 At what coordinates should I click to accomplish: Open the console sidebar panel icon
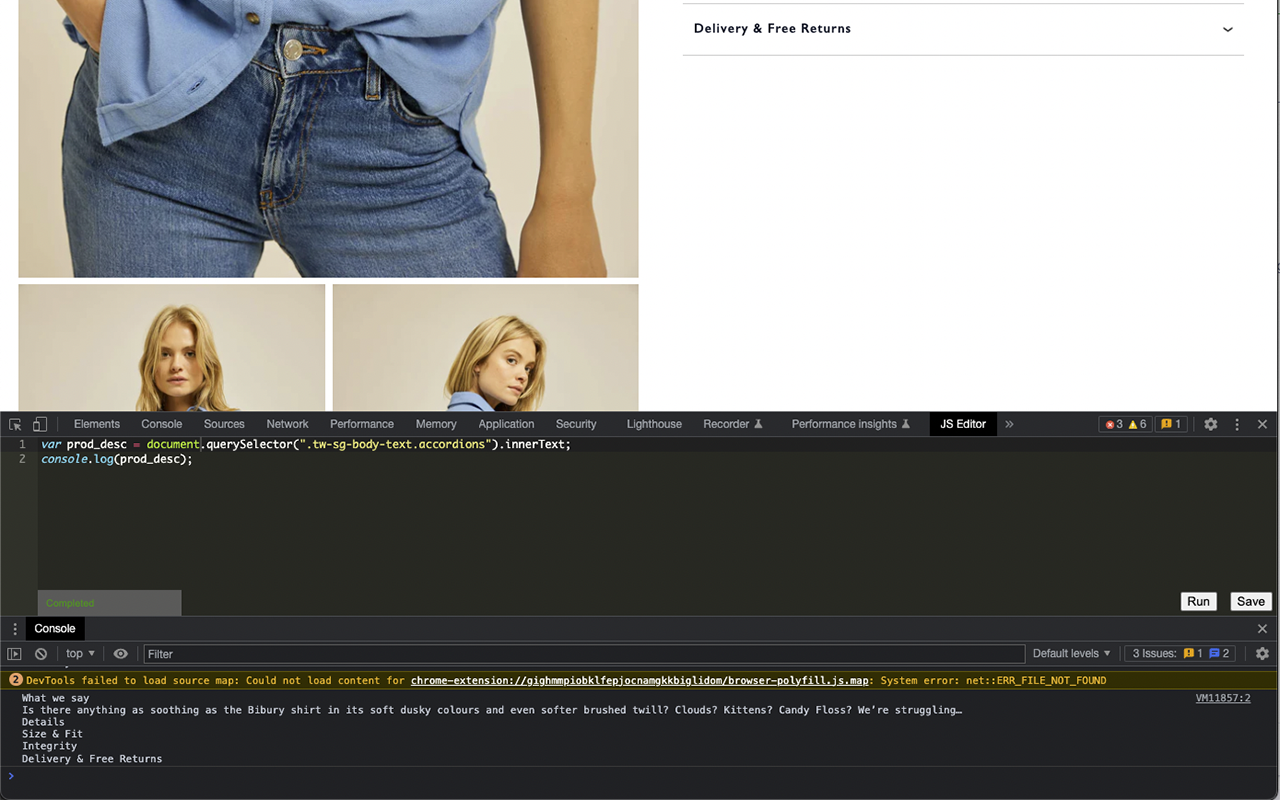[14, 653]
